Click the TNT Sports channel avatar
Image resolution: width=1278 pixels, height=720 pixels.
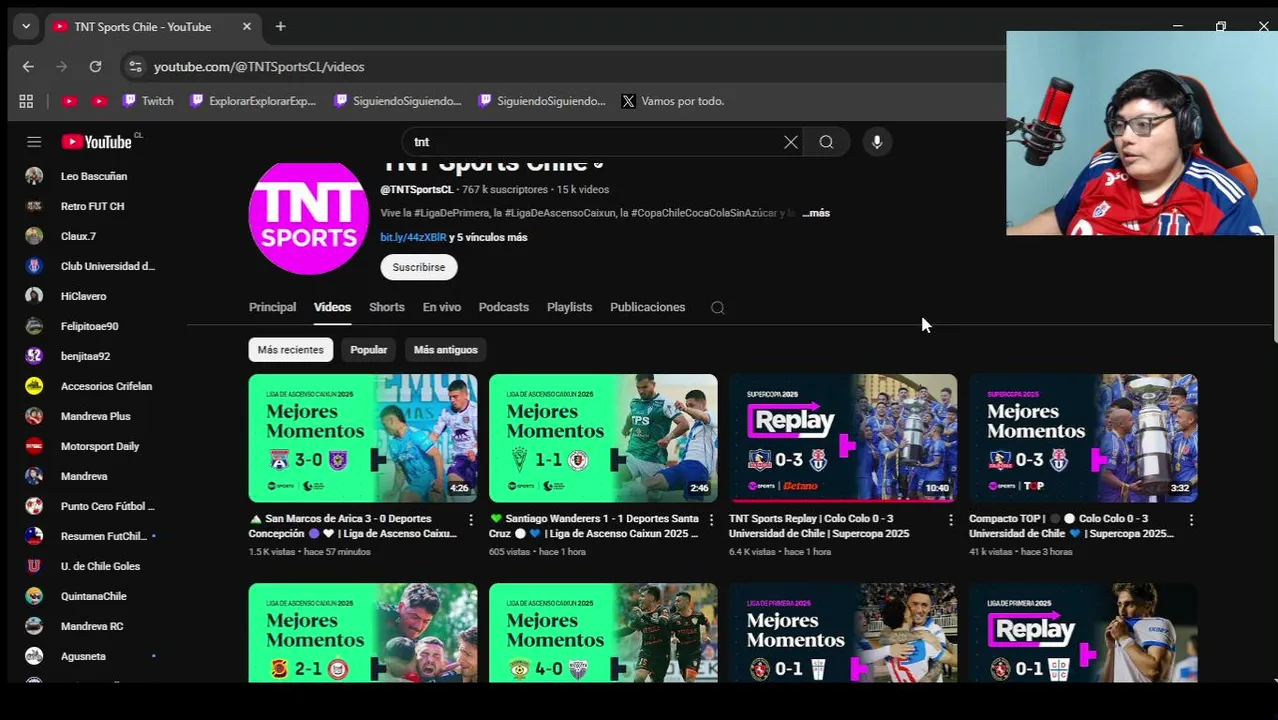[308, 217]
